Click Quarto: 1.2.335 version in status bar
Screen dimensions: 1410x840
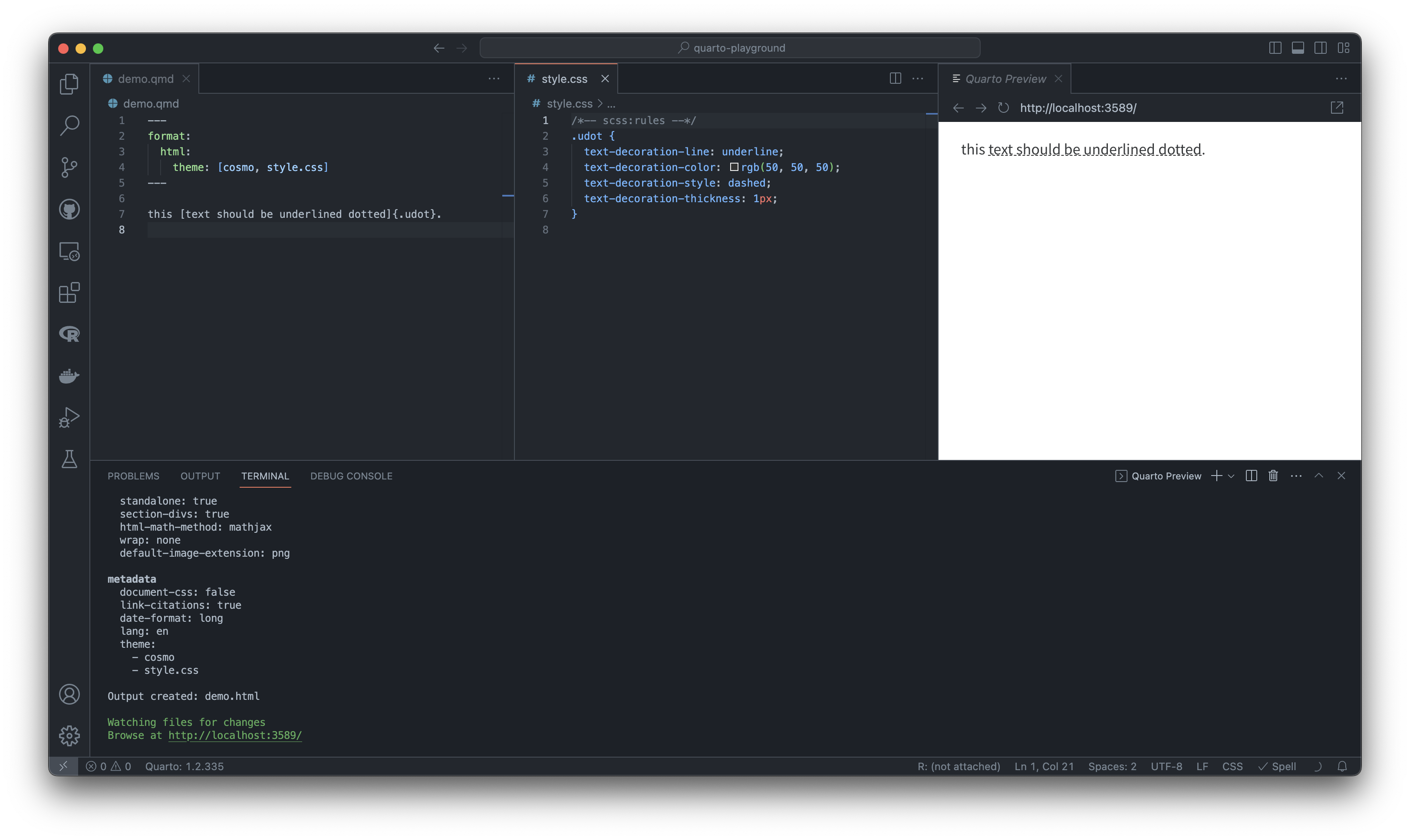pos(184,766)
